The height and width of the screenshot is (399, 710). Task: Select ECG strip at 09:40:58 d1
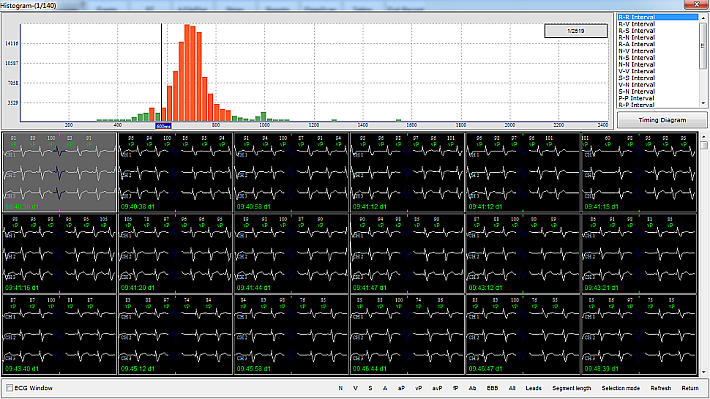(291, 172)
